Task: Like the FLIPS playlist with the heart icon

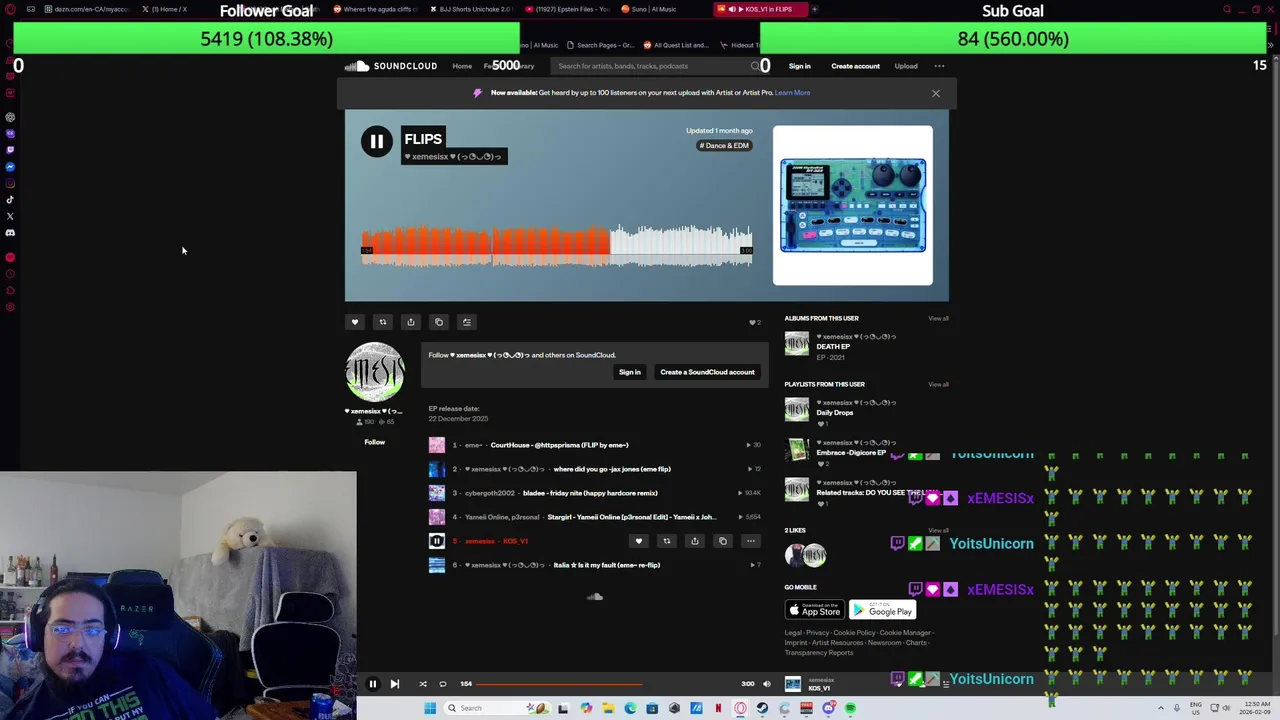Action: [x=354, y=322]
